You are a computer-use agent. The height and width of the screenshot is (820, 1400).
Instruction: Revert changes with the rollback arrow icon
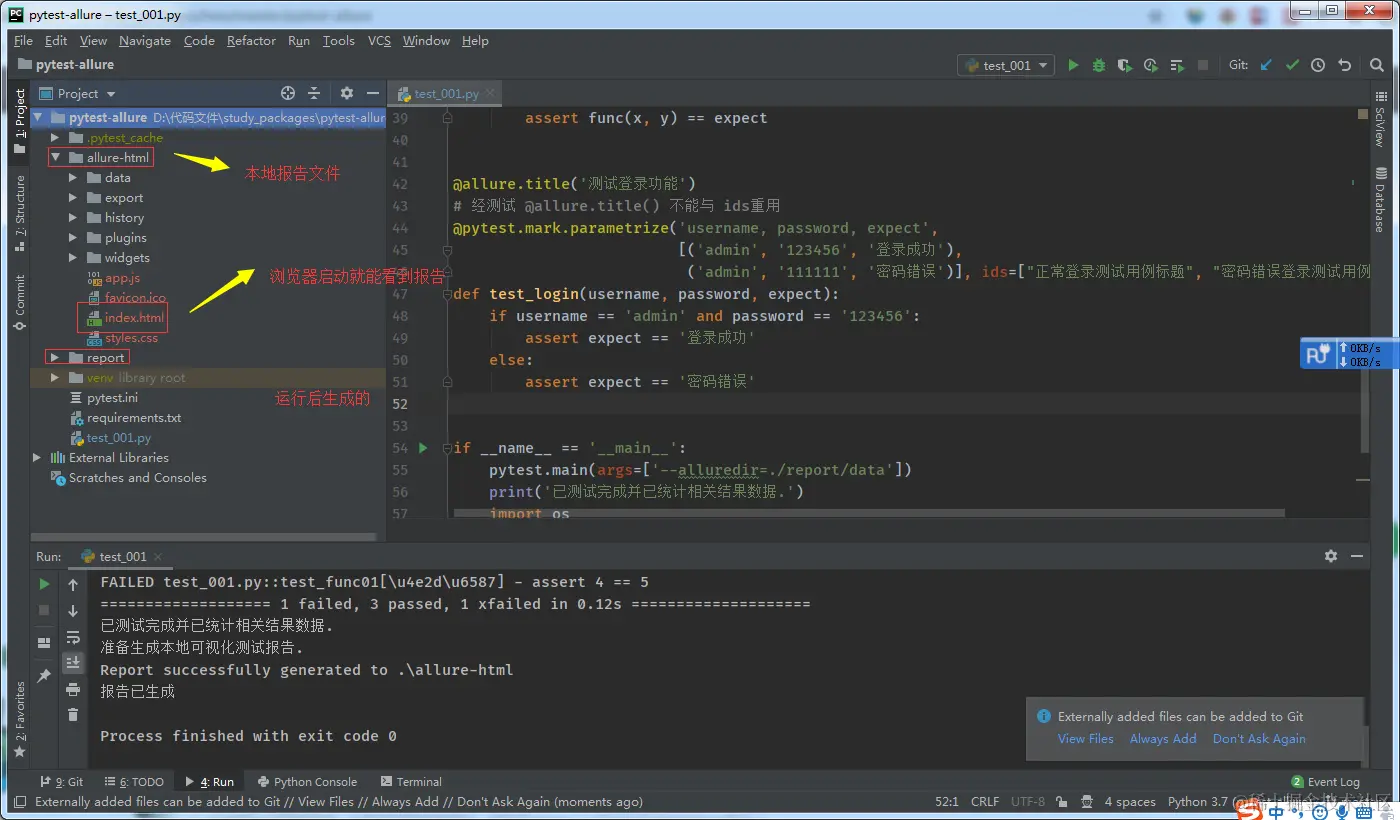(x=1344, y=65)
